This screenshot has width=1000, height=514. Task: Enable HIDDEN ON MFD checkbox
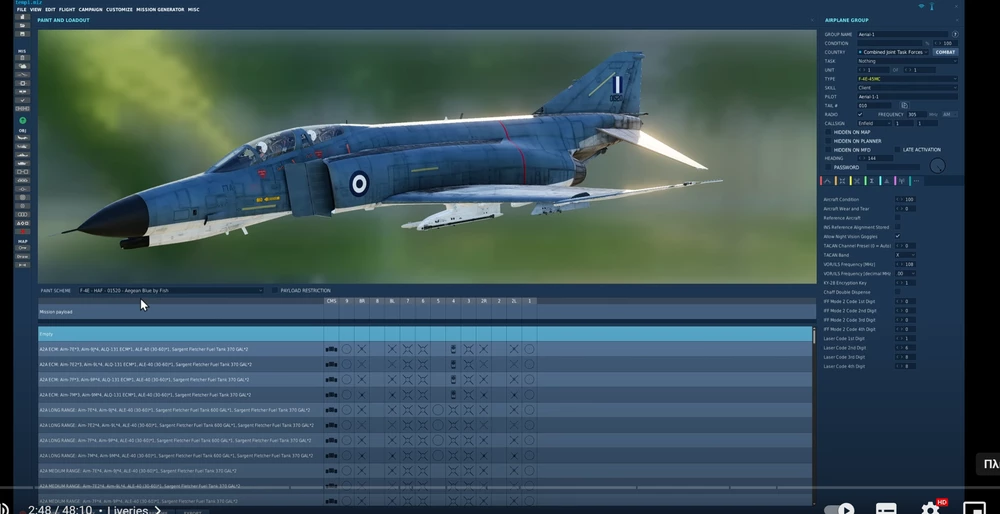pos(828,150)
